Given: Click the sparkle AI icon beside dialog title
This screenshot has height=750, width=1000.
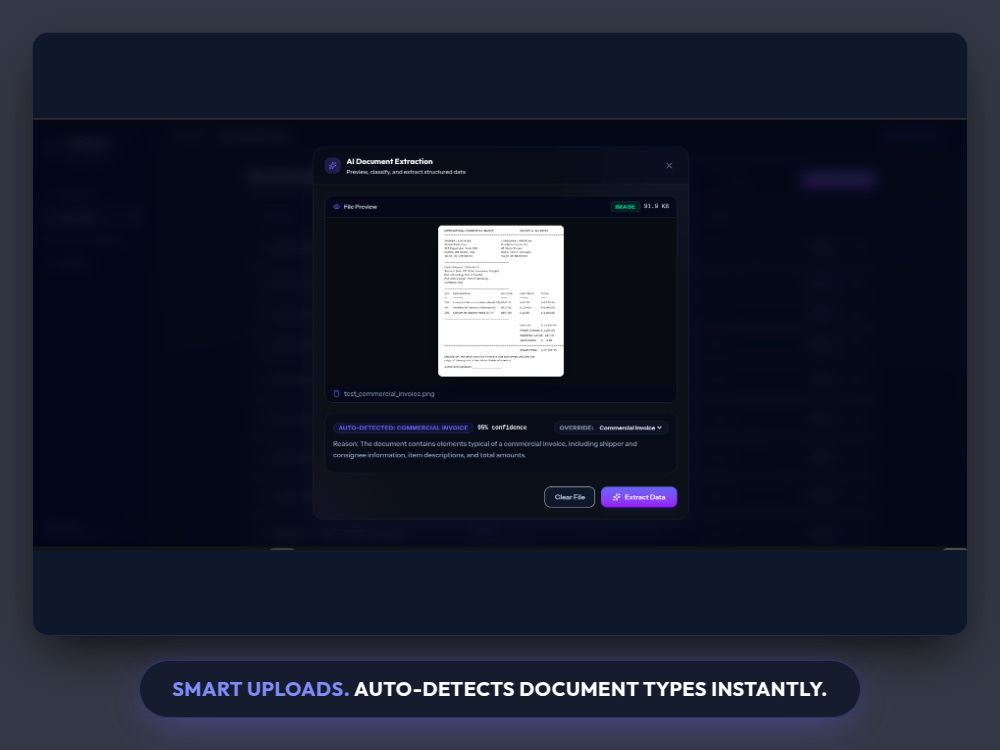Looking at the screenshot, I should tap(332, 166).
